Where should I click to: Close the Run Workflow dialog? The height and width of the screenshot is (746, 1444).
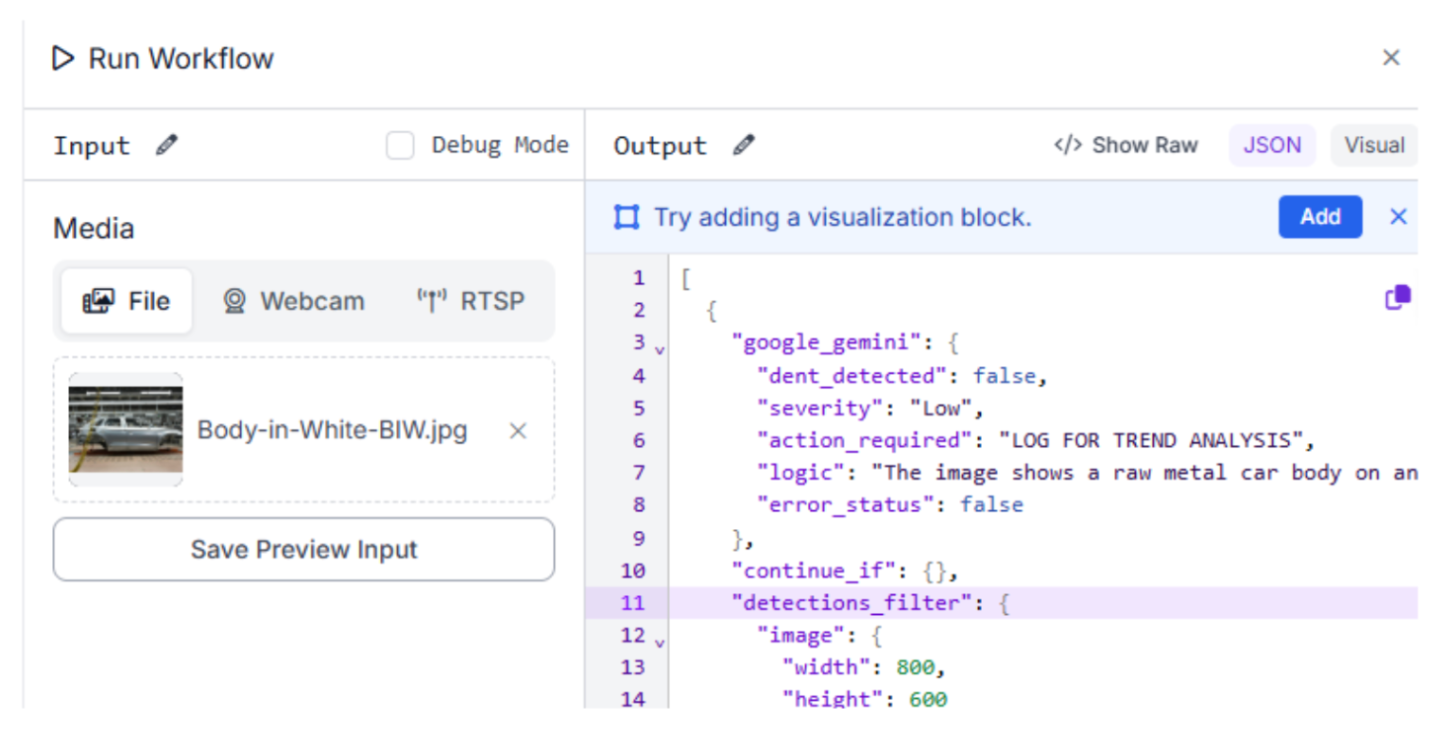click(1391, 58)
